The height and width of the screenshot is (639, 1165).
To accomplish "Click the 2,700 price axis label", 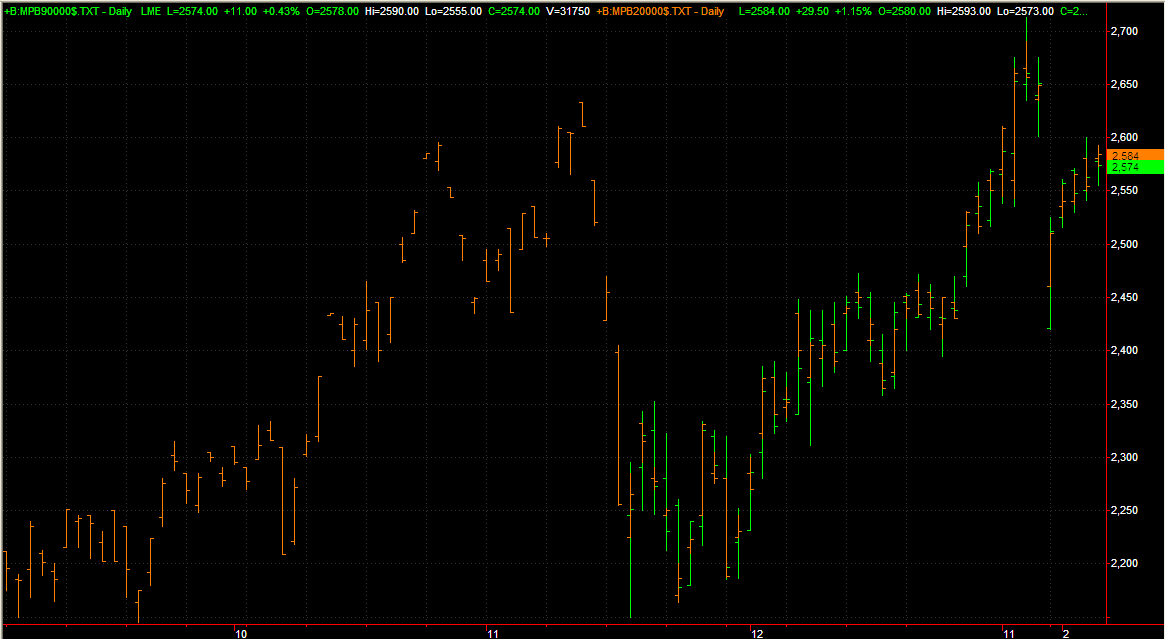I will [1125, 32].
